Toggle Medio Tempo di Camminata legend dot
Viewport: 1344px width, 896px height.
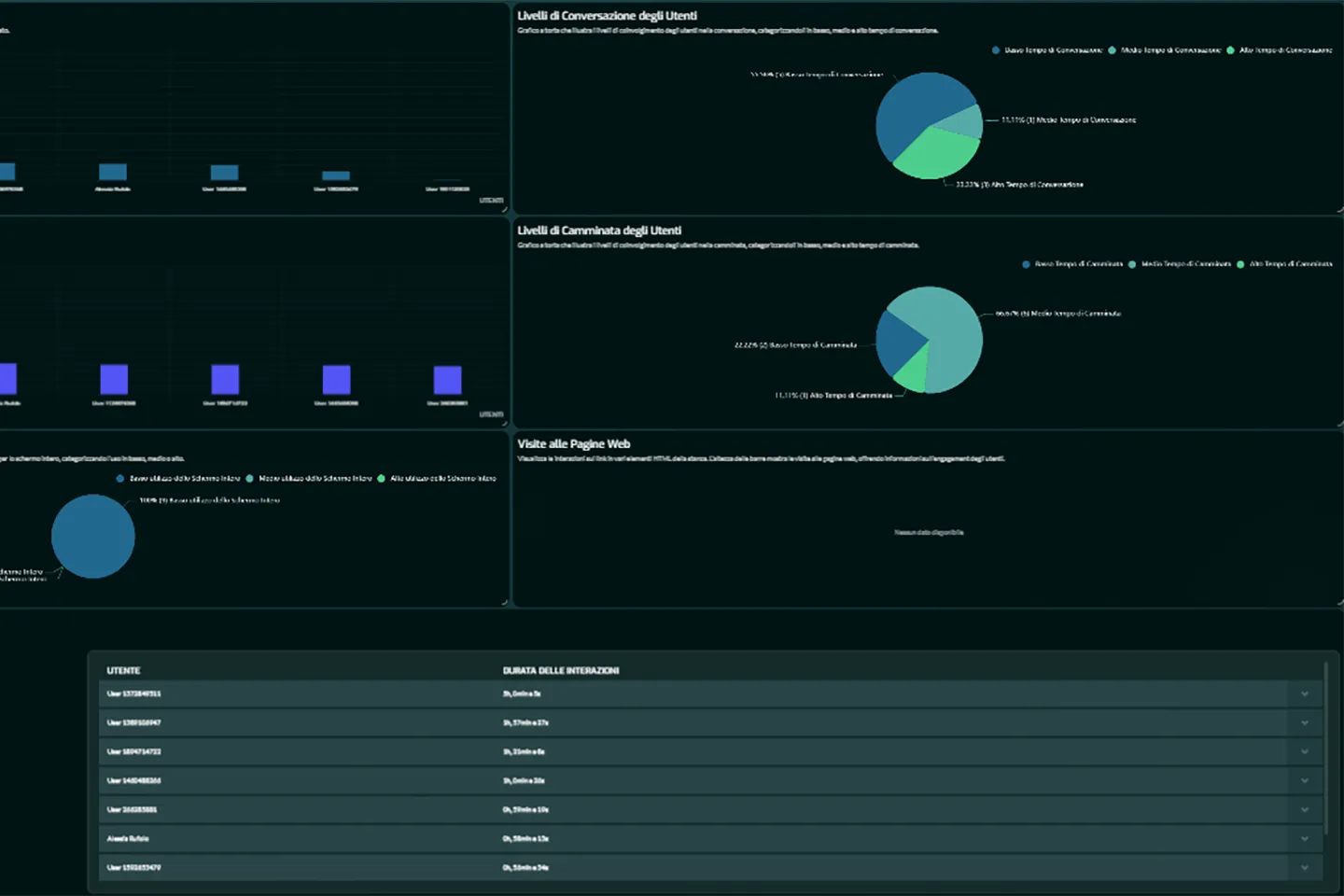pos(1132,264)
